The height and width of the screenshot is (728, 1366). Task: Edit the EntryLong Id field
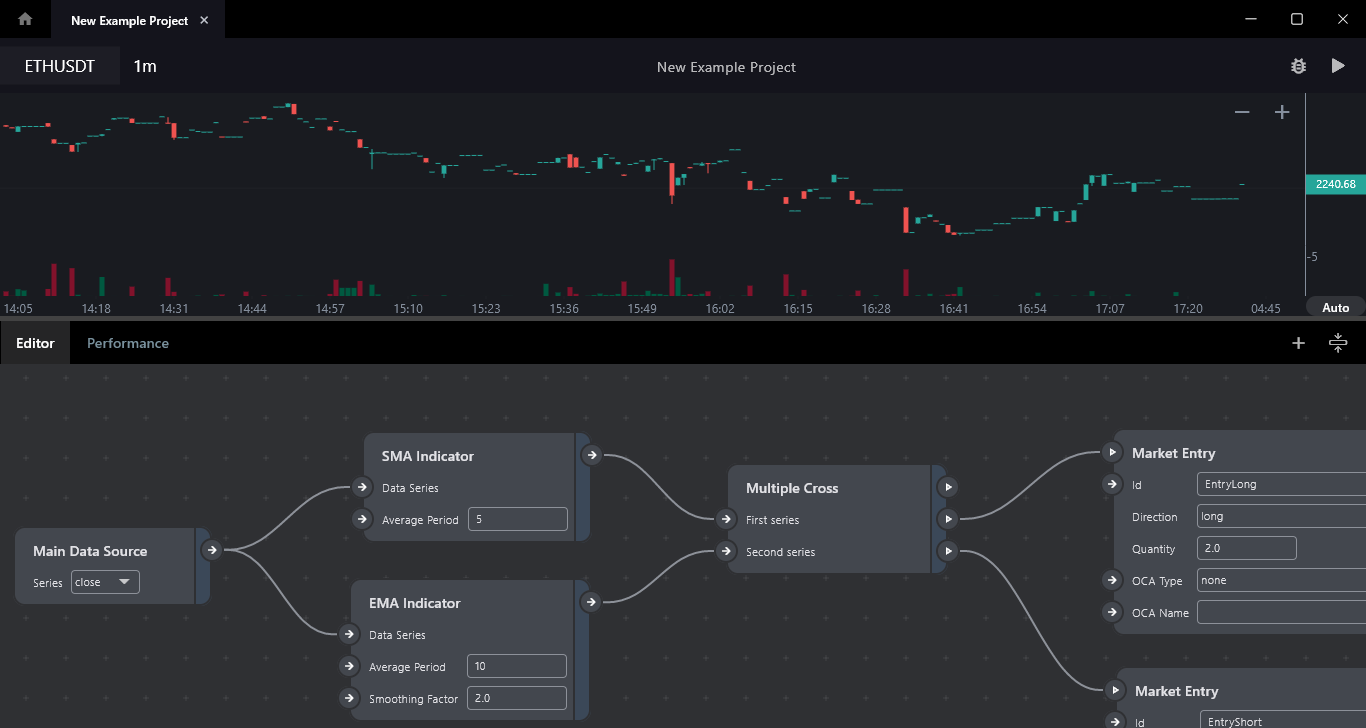1281,484
